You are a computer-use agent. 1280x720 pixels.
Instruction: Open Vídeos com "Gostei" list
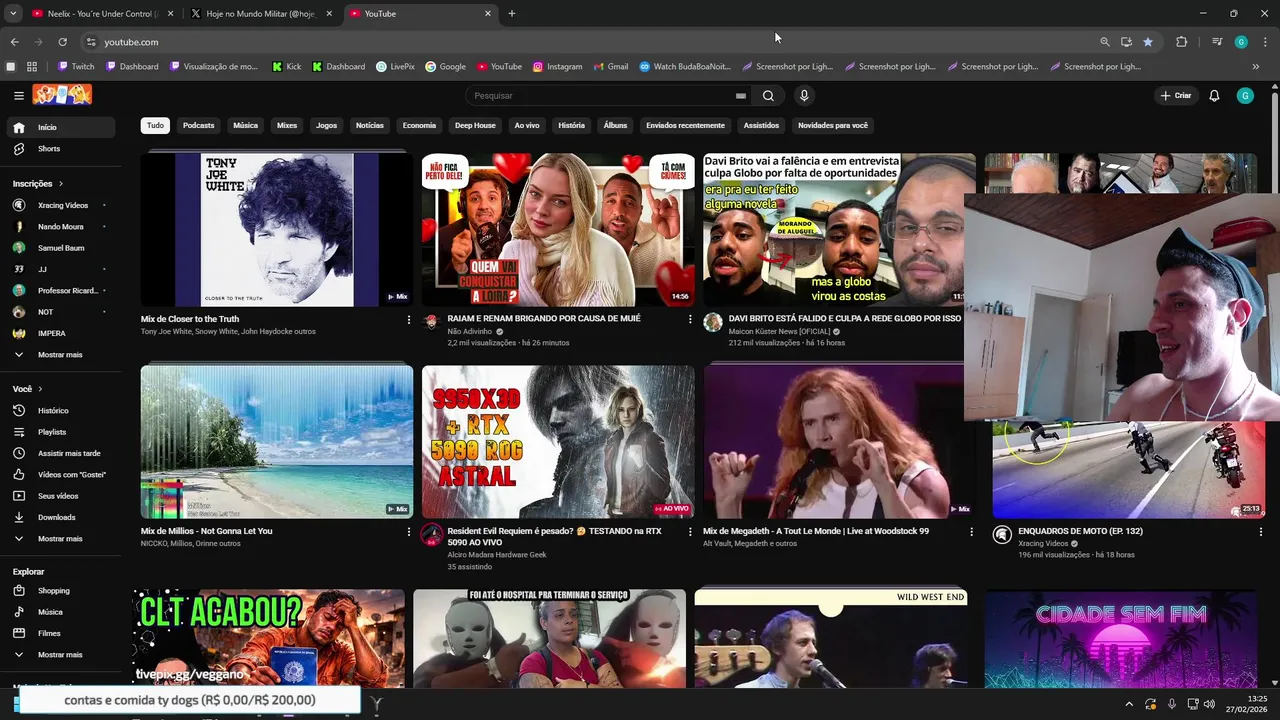(63, 474)
